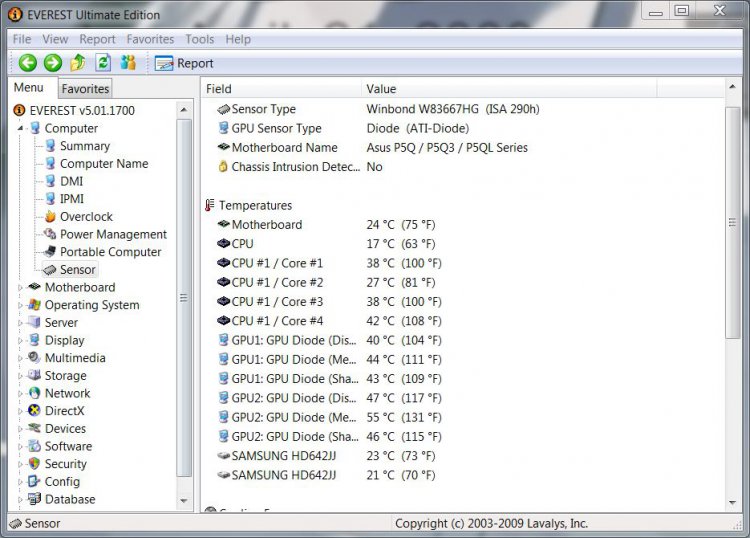
Task: Click the Config category icon
Action: (34, 481)
